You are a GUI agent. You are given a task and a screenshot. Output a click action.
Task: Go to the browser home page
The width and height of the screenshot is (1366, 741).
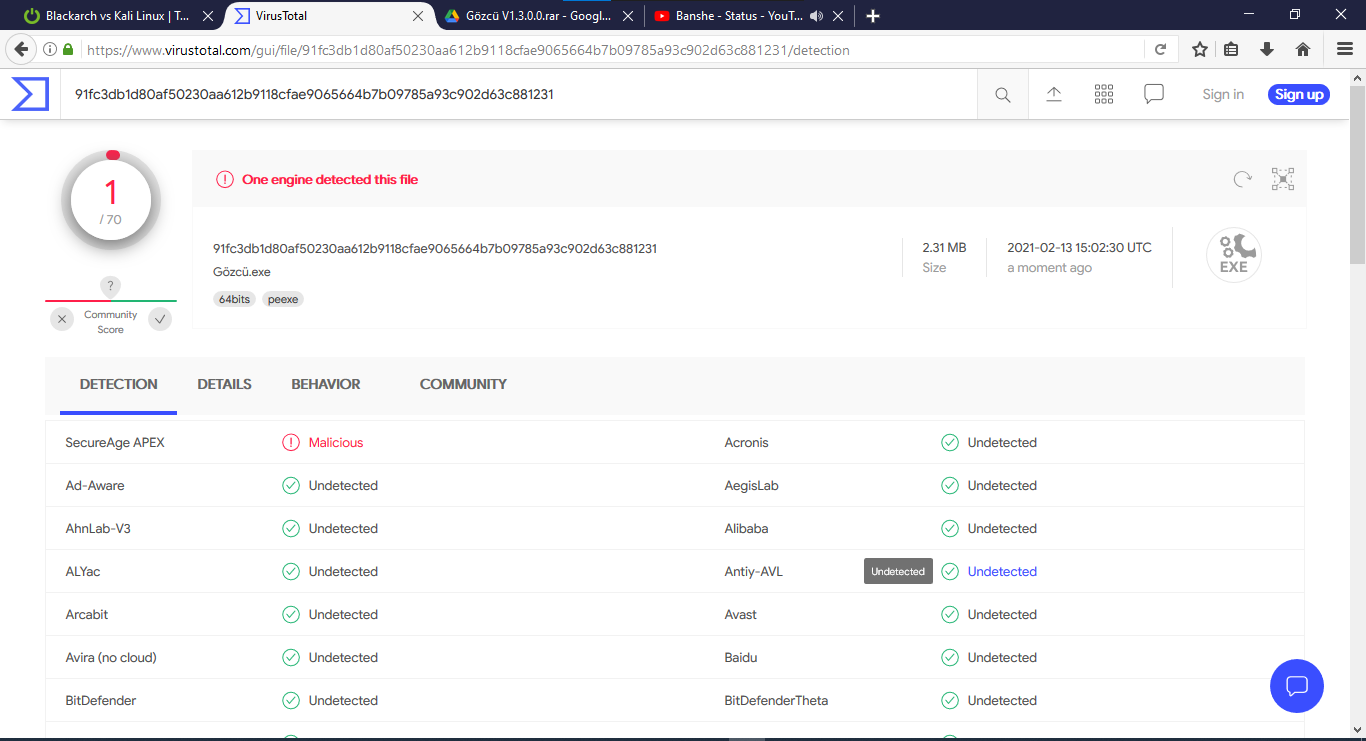tap(1303, 49)
